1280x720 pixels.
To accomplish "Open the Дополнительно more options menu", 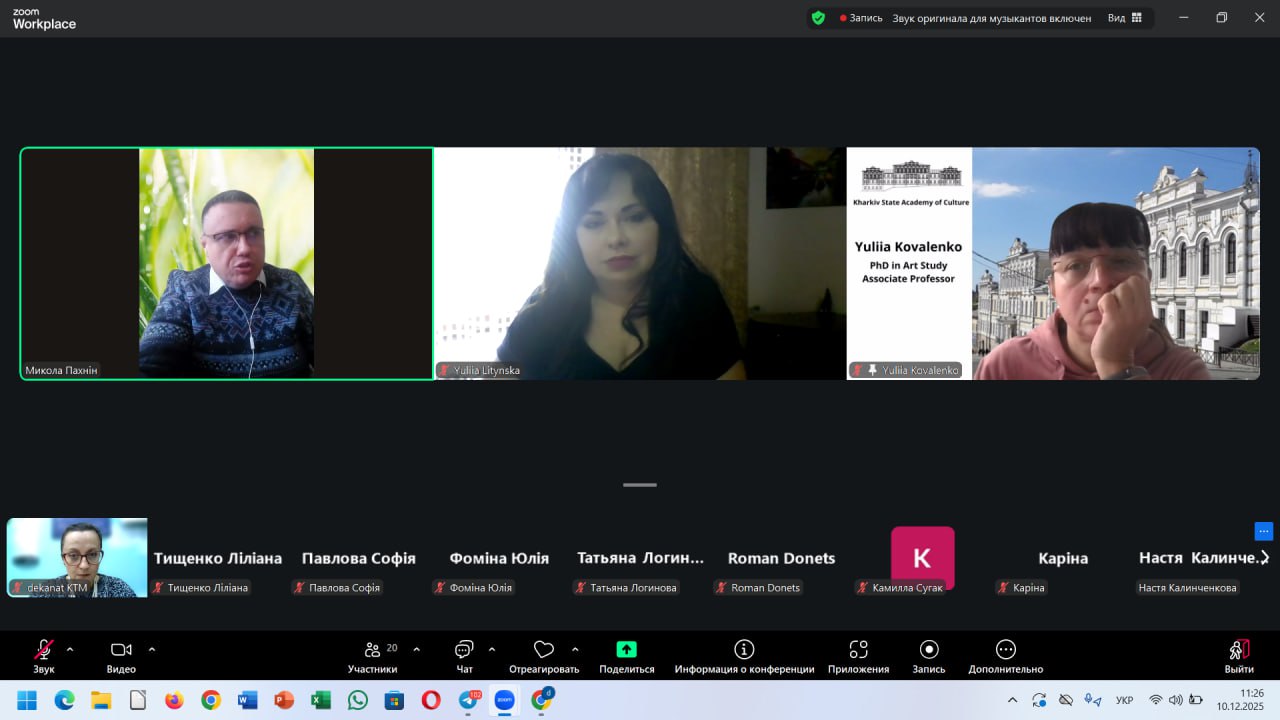I will click(1005, 650).
